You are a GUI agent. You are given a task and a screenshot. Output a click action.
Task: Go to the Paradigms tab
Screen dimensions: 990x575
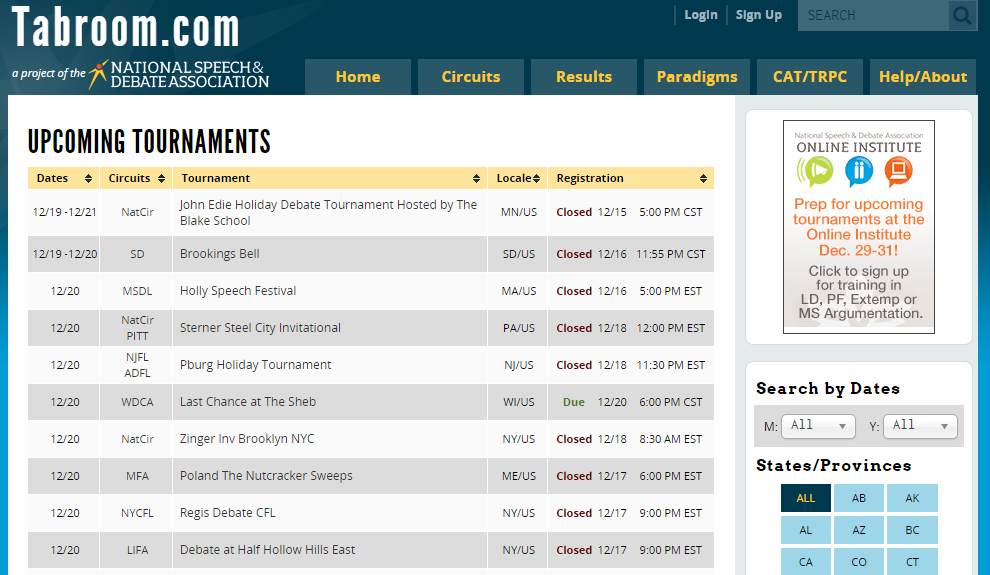(x=696, y=77)
